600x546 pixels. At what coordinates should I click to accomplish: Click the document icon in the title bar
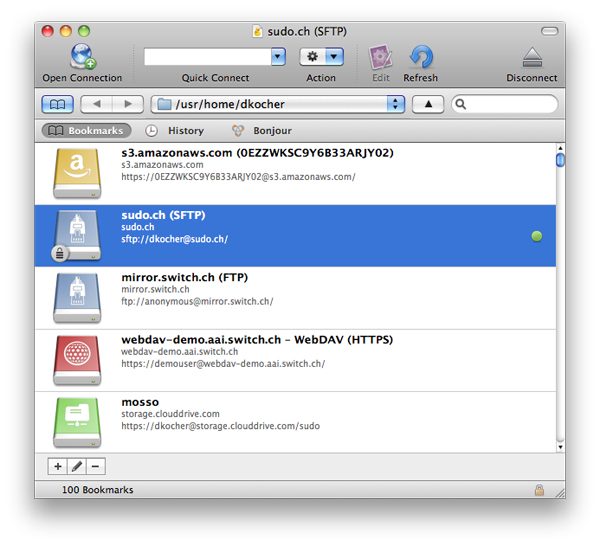(x=258, y=31)
